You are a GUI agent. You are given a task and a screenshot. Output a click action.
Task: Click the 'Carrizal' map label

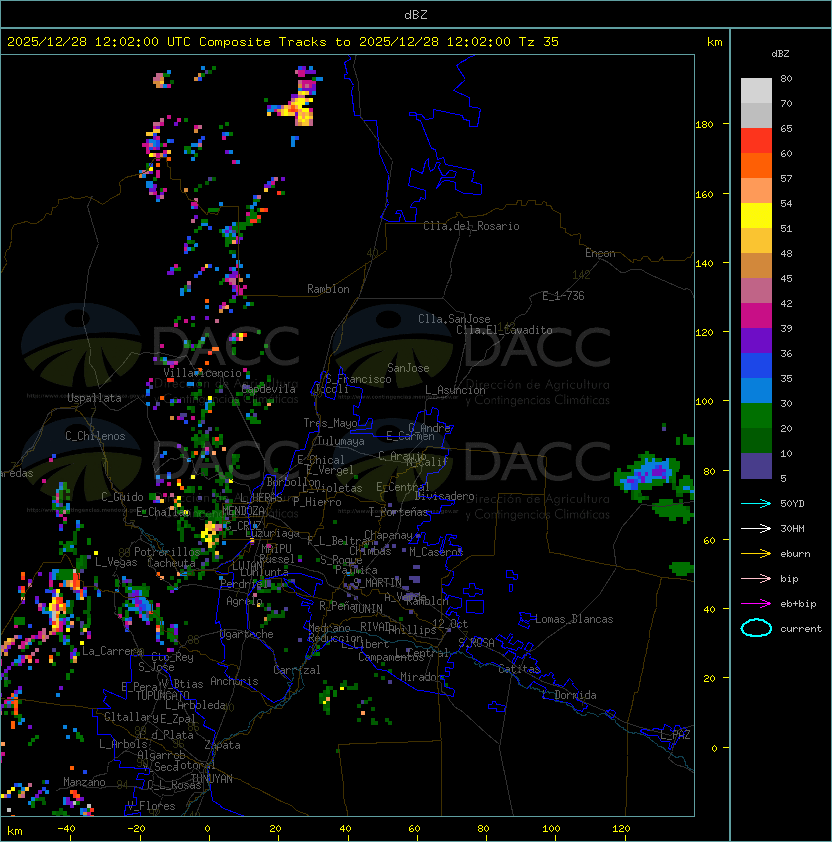click(x=296, y=670)
